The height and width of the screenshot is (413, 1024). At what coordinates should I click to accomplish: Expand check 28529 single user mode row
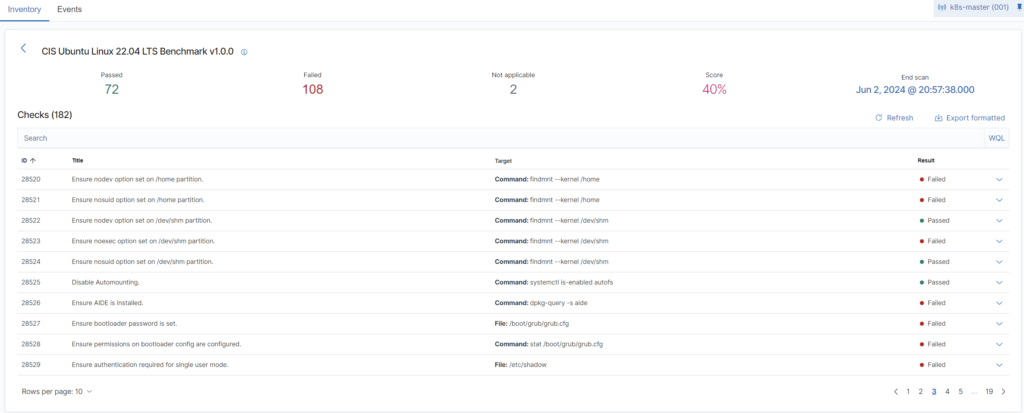(997, 365)
